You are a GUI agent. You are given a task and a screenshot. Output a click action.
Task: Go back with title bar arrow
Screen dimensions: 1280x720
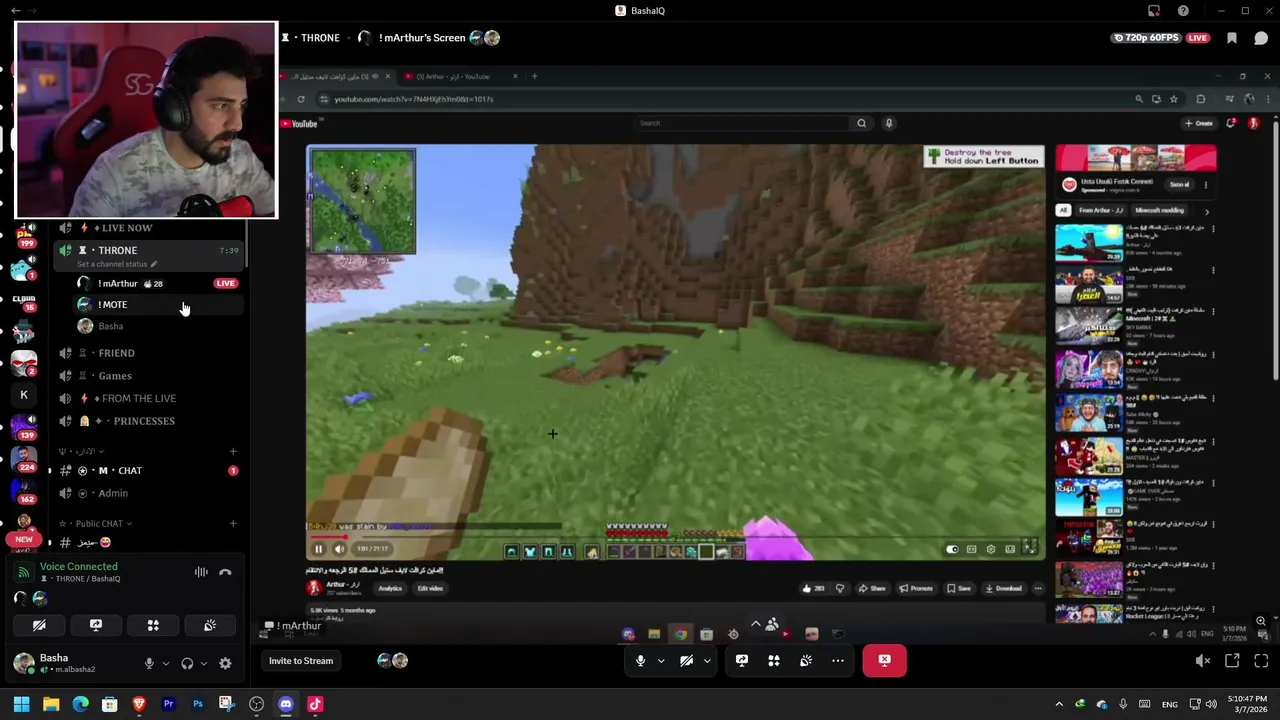[x=15, y=11]
